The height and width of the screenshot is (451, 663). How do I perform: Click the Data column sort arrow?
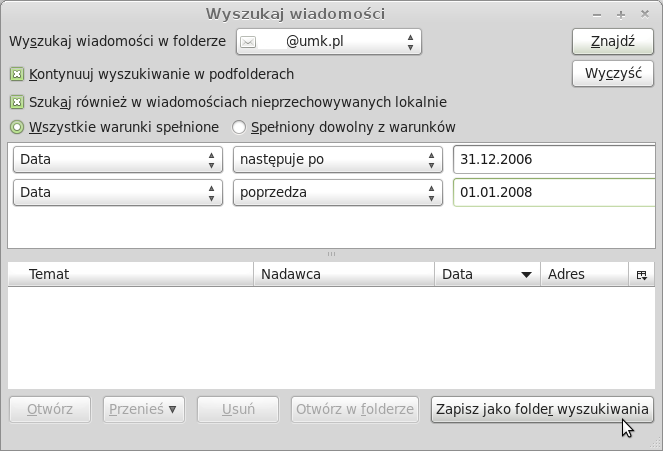[525, 274]
